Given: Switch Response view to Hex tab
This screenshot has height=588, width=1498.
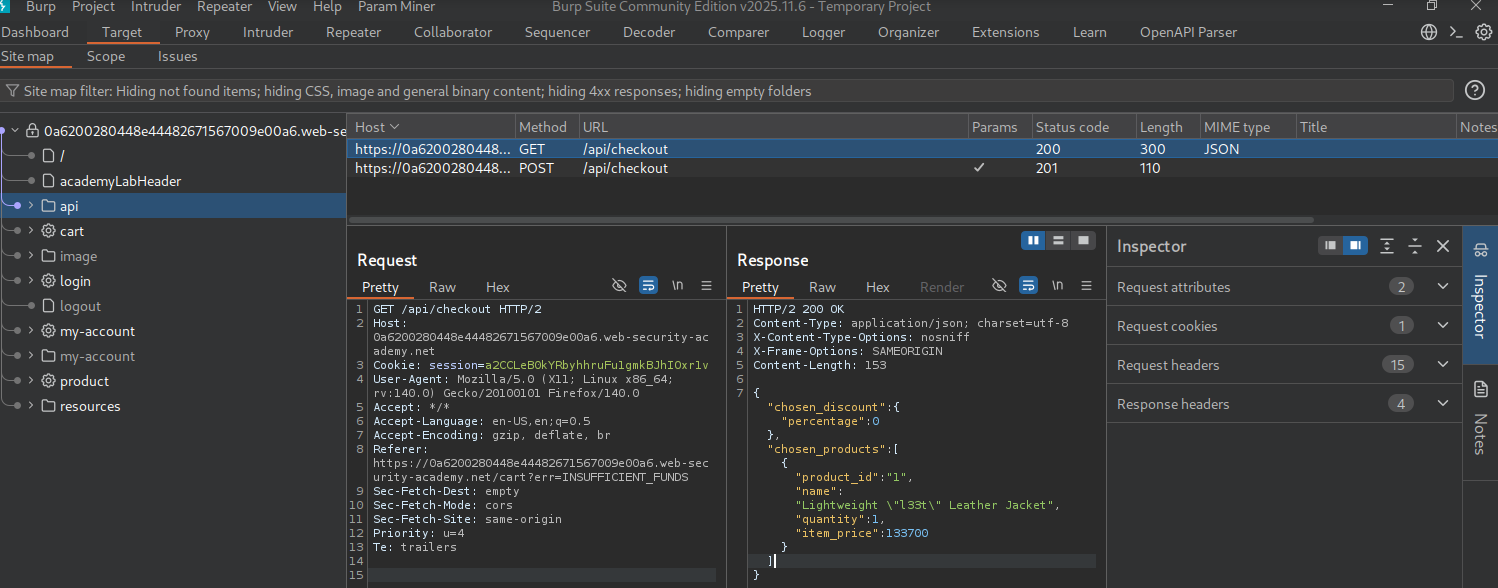Looking at the screenshot, I should point(877,287).
